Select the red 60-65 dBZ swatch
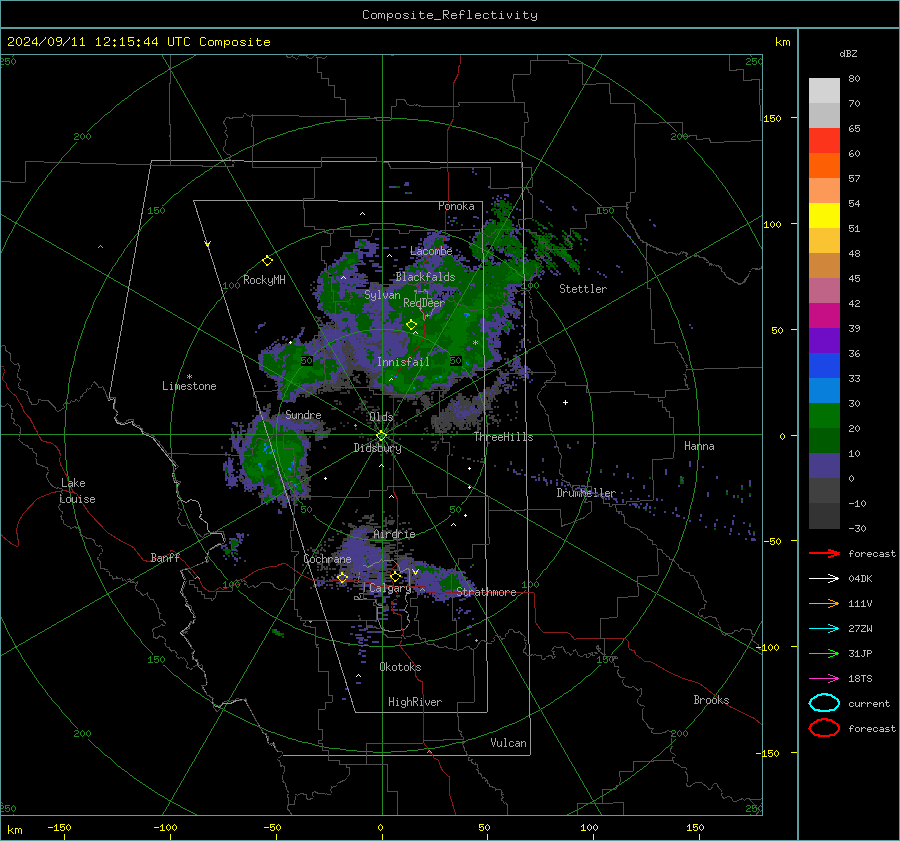The image size is (900, 841). pyautogui.click(x=824, y=141)
